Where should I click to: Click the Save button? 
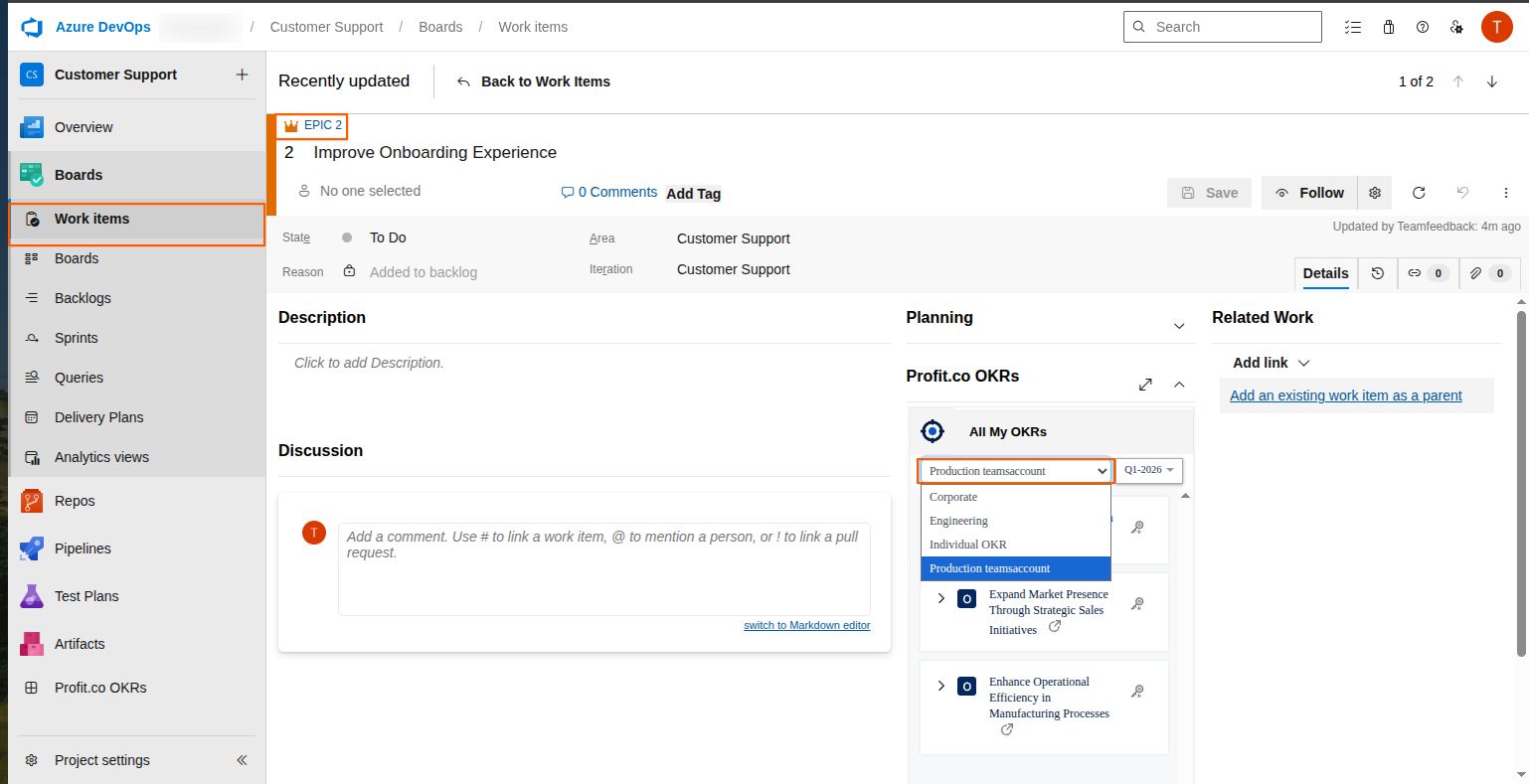[x=1209, y=193]
